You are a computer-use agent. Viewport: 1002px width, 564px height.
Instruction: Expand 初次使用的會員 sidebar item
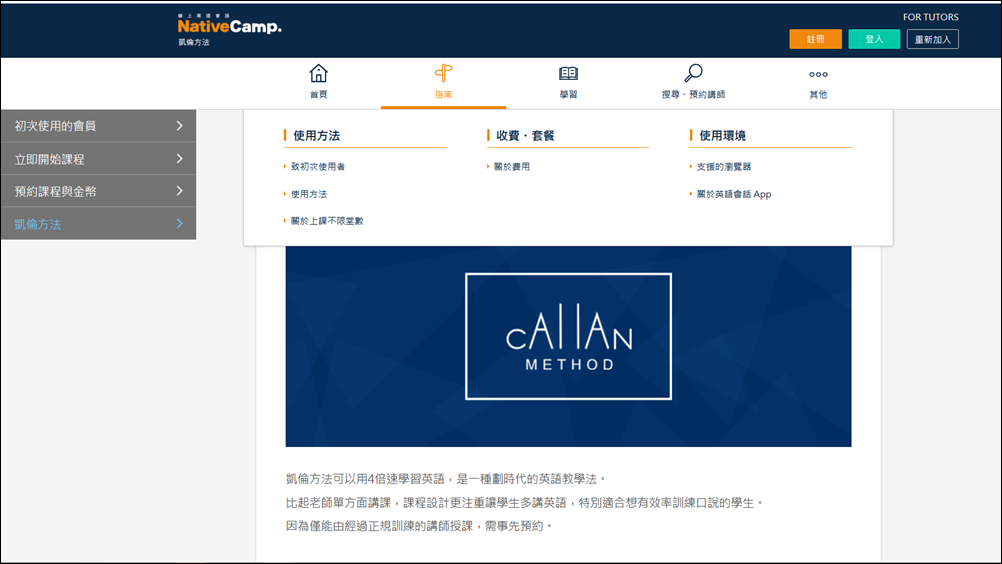tap(98, 126)
